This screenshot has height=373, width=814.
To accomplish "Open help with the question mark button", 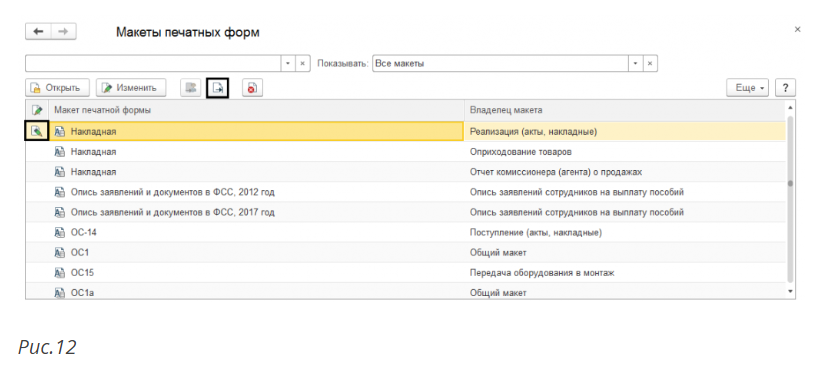I will coord(785,88).
